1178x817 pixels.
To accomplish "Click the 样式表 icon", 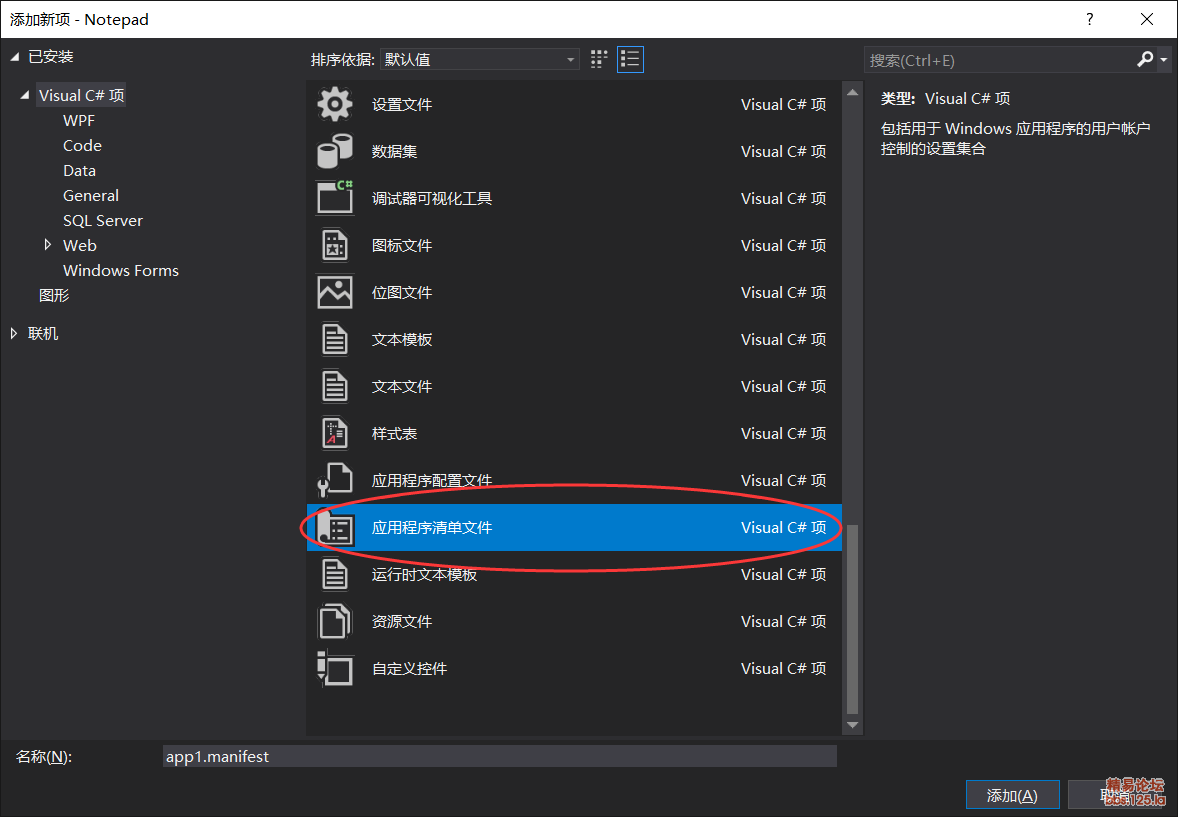I will (334, 433).
